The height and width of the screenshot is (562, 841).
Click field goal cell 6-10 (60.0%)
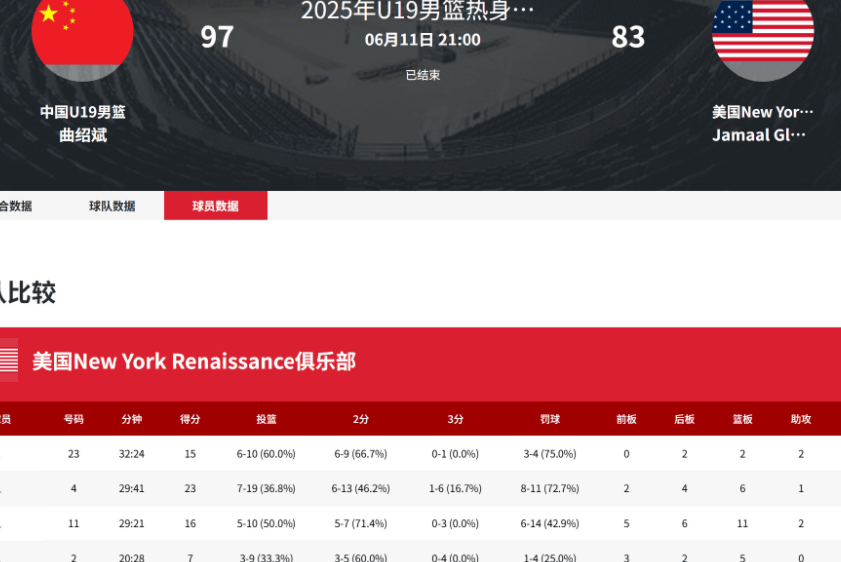click(x=266, y=454)
